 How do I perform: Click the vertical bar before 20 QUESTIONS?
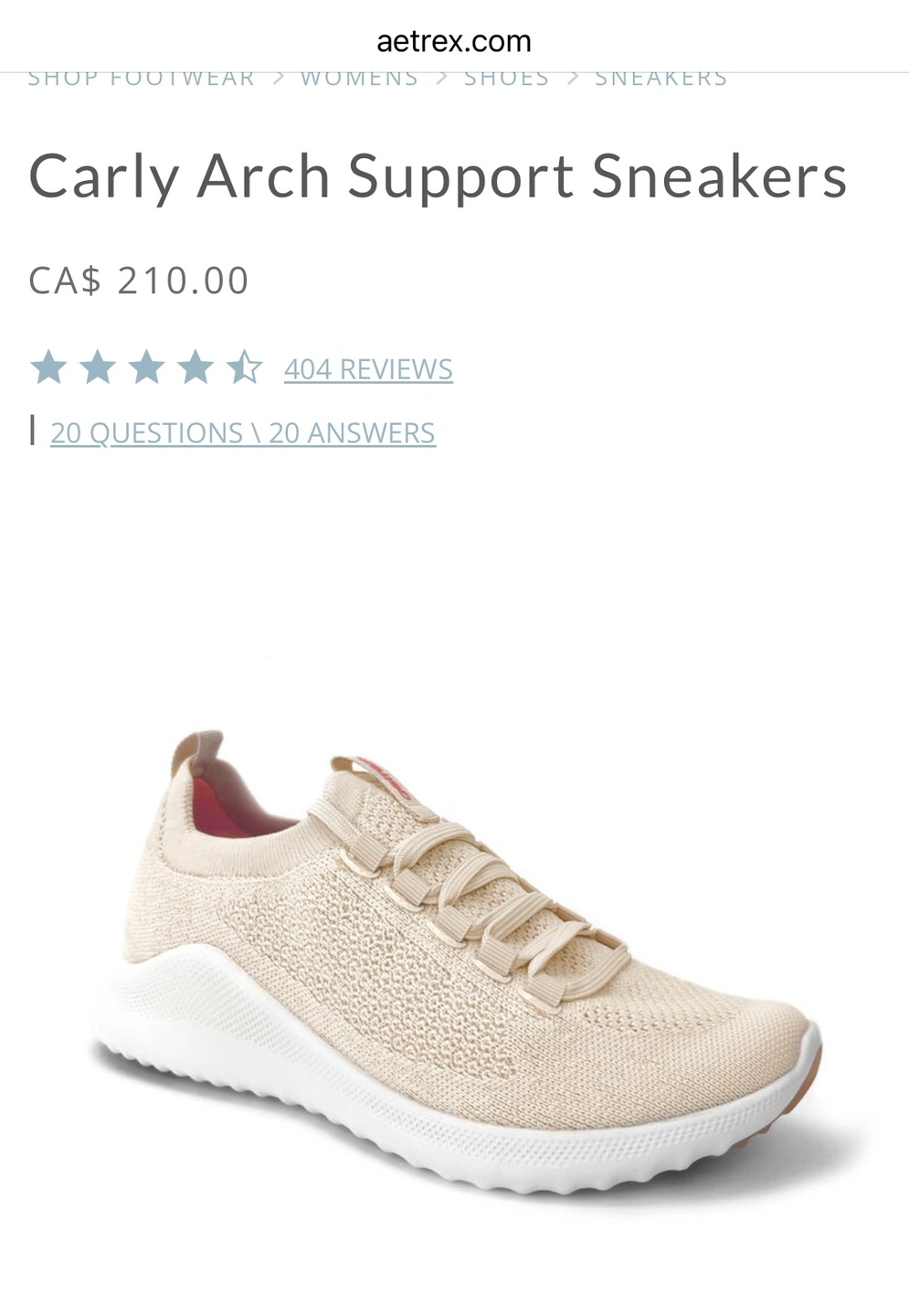coord(33,430)
